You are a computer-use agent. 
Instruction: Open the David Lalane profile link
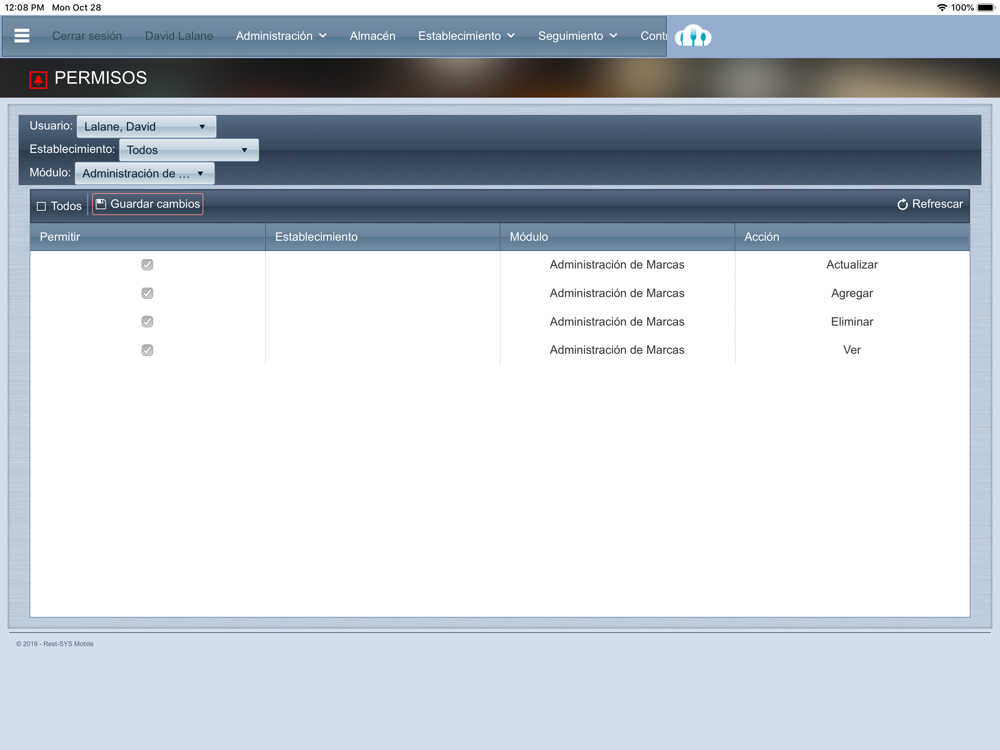179,36
